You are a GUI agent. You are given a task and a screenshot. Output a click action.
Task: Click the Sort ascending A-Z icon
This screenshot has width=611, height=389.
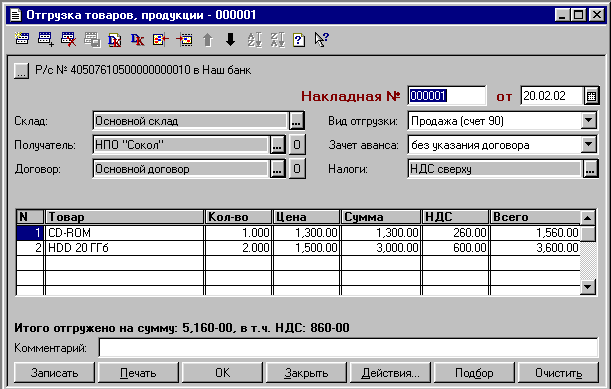pyautogui.click(x=254, y=40)
